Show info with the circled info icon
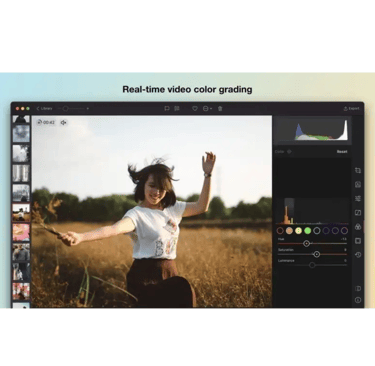375x366 pixels. [x=358, y=300]
